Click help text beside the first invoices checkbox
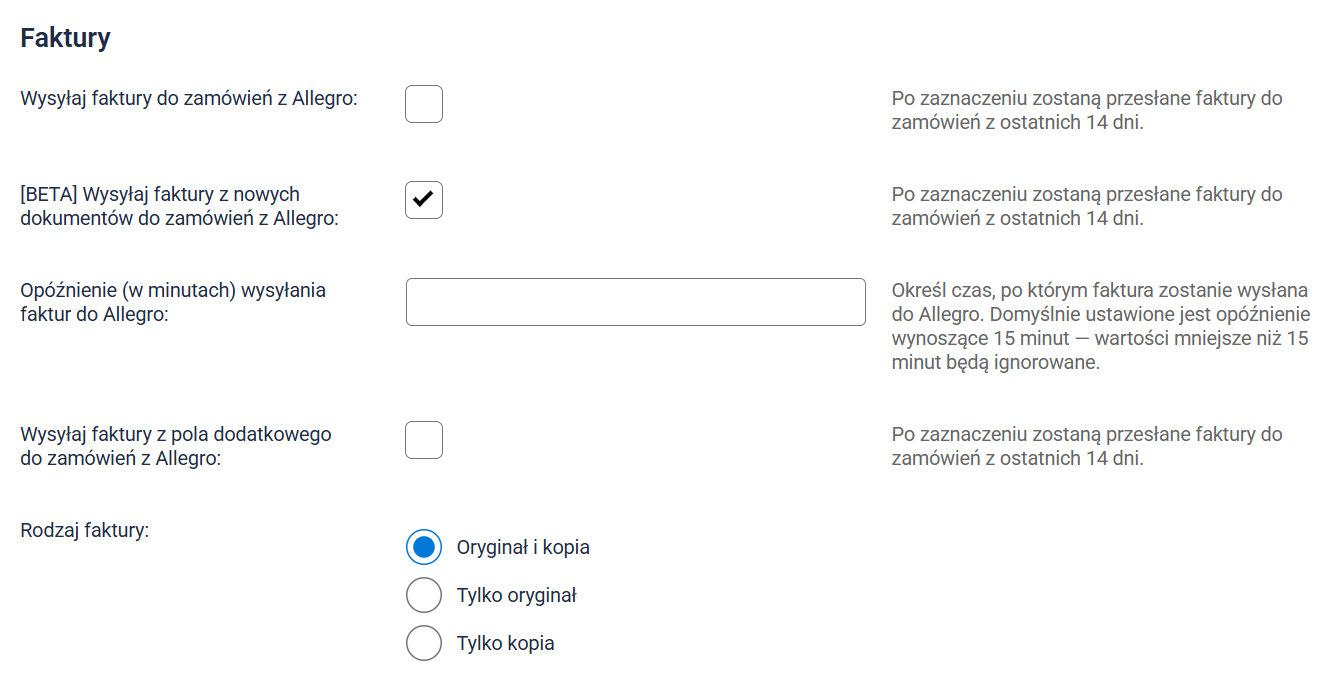This screenshot has width=1342, height=676. pos(1087,111)
